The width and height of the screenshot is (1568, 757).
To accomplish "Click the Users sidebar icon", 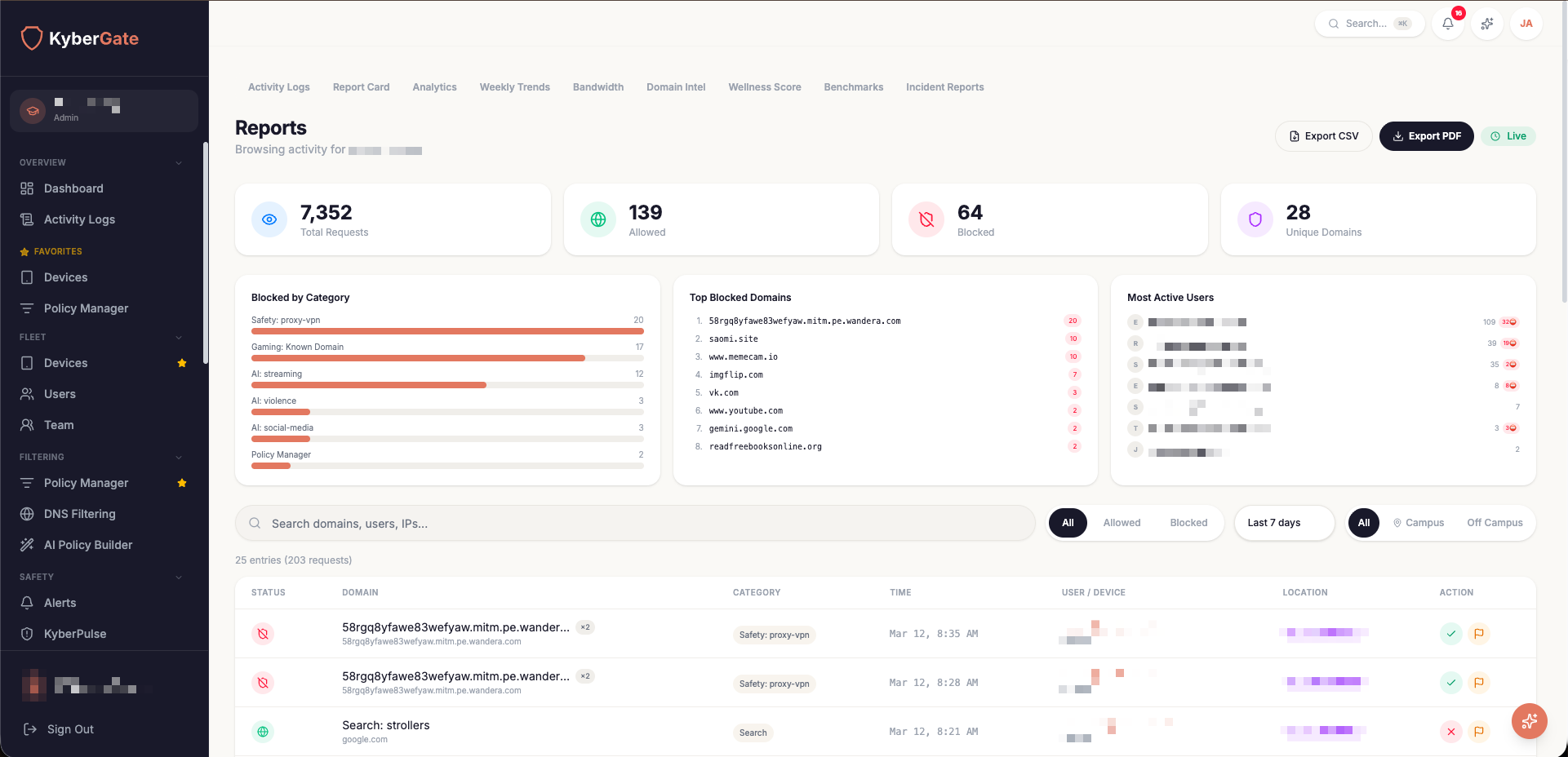I will (27, 394).
